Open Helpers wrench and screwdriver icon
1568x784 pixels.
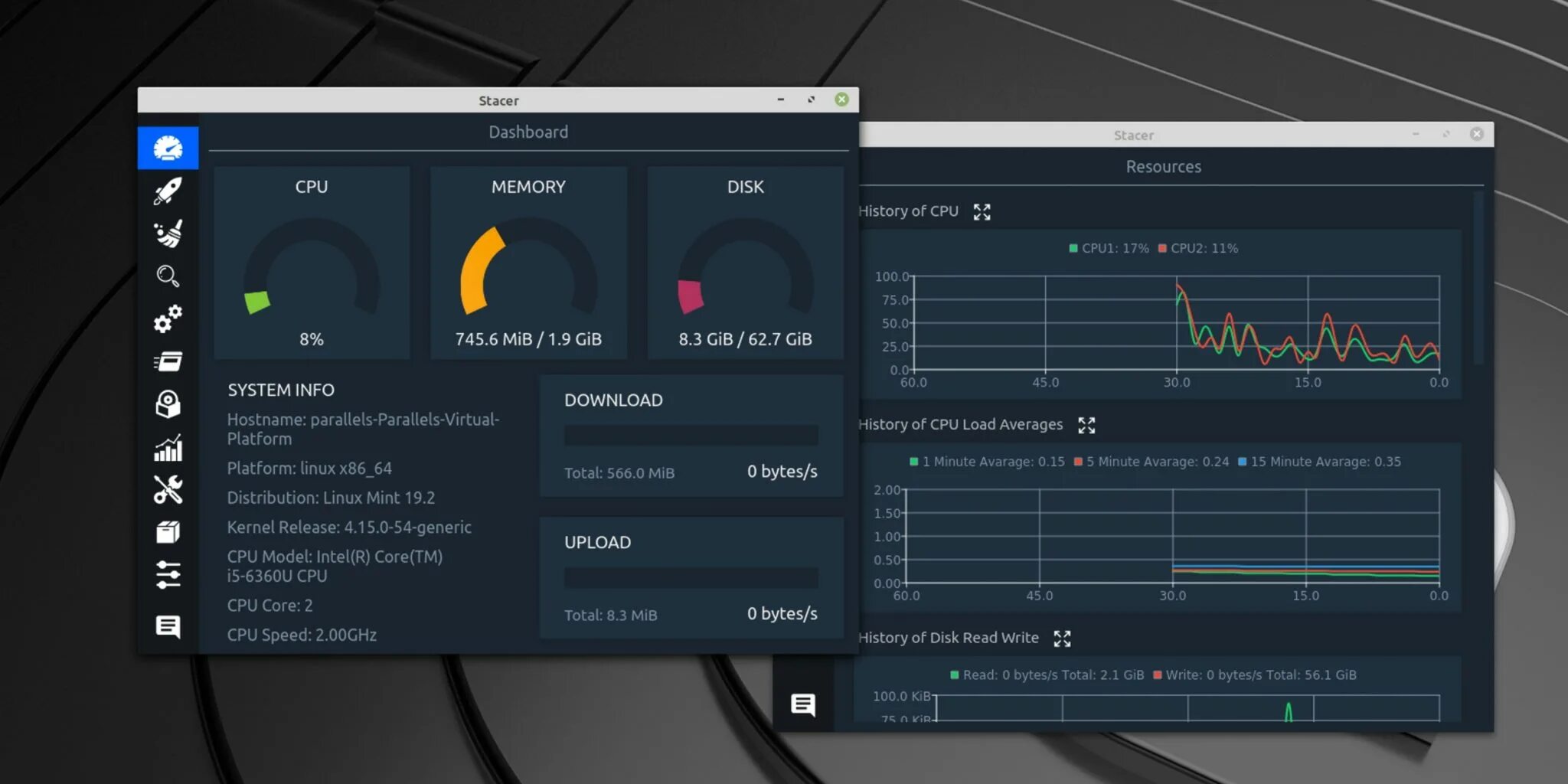(168, 490)
